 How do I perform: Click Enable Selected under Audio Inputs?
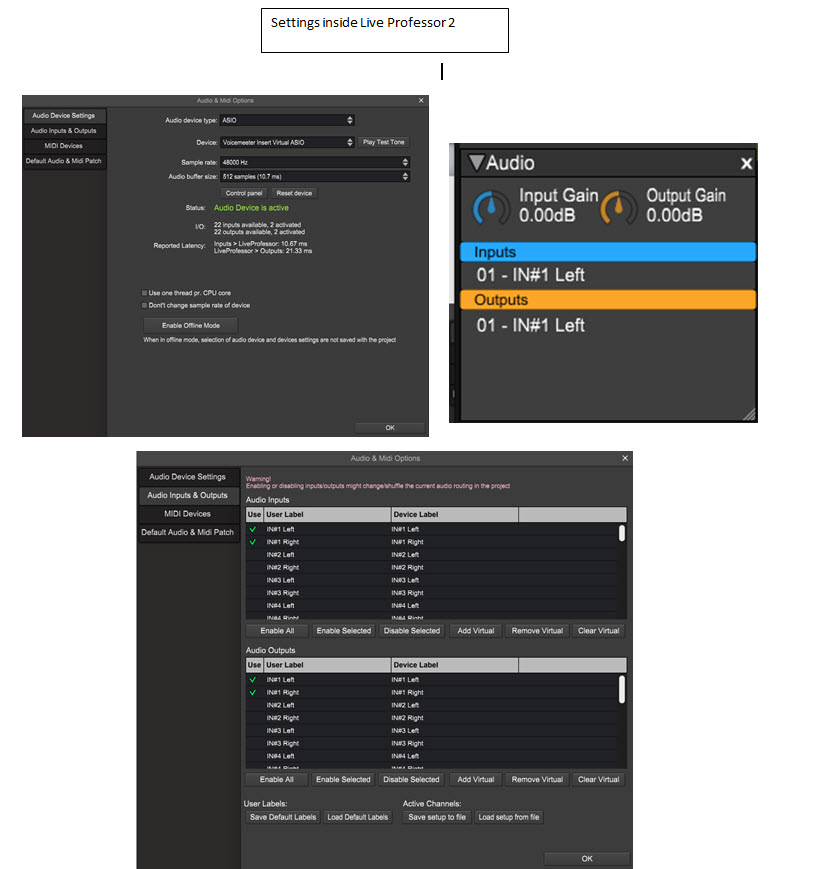click(x=344, y=631)
